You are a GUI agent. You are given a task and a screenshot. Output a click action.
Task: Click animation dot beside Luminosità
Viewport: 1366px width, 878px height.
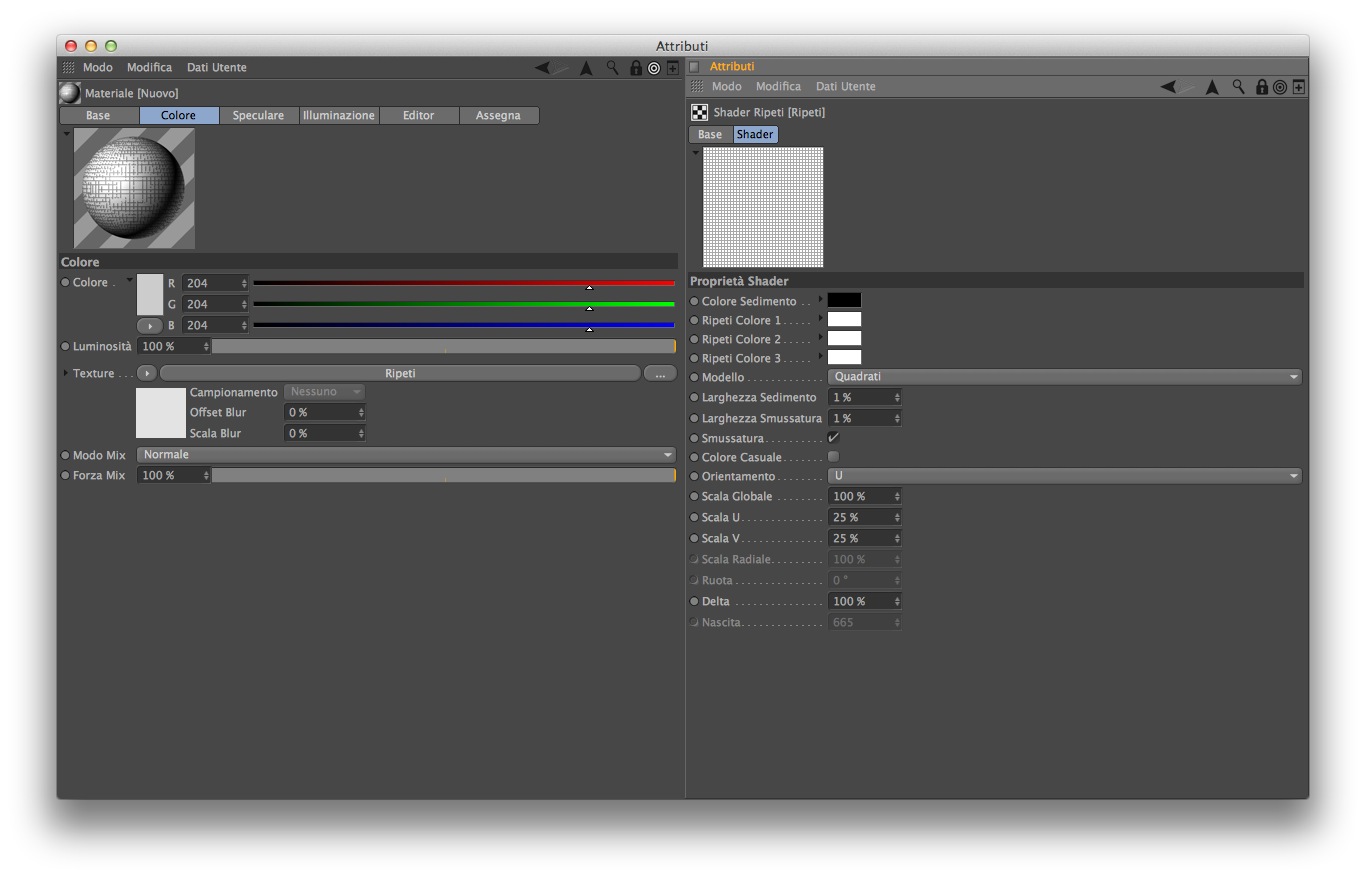click(x=66, y=346)
